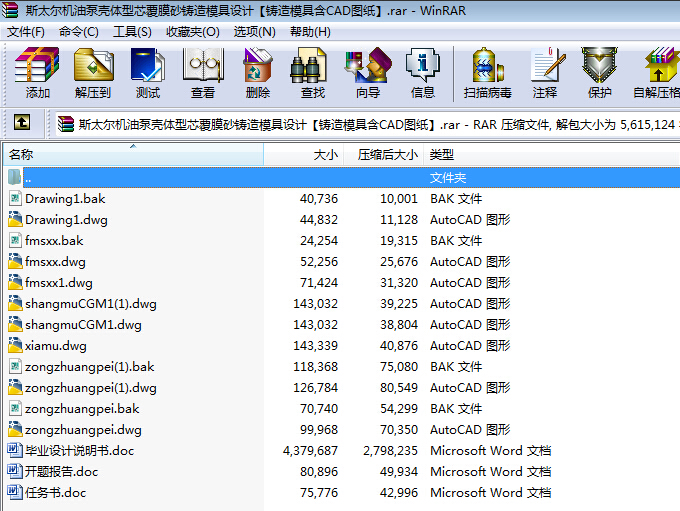The height and width of the screenshot is (511, 680).
Task: Select shangmuCGM1.dwg file name
Action: pos(83,325)
